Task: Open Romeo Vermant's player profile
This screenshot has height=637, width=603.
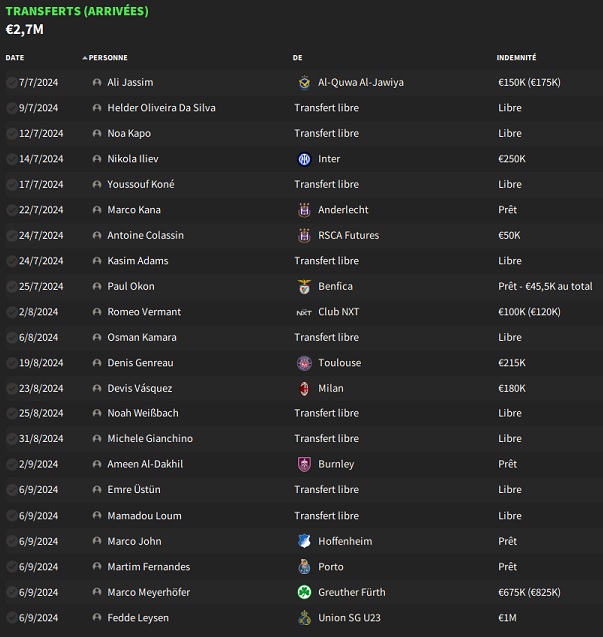Action: [144, 312]
